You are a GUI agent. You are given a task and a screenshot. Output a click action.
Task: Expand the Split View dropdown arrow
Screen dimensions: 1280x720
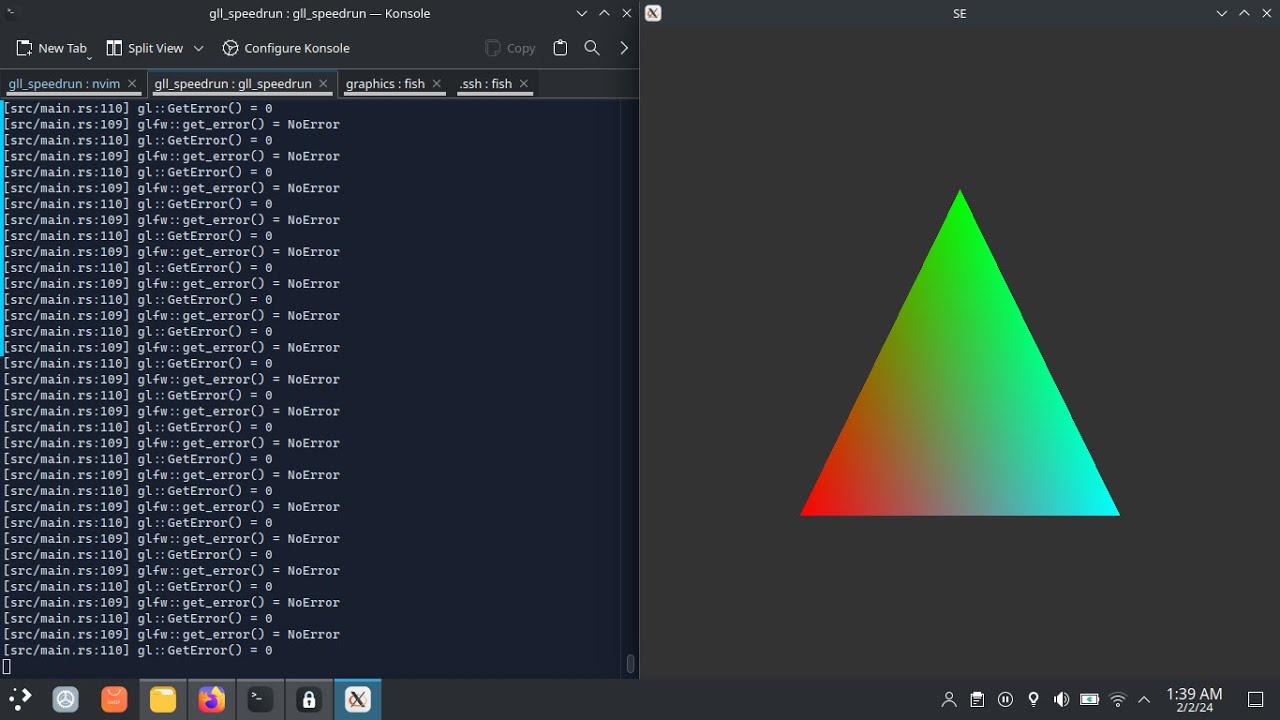pos(198,48)
